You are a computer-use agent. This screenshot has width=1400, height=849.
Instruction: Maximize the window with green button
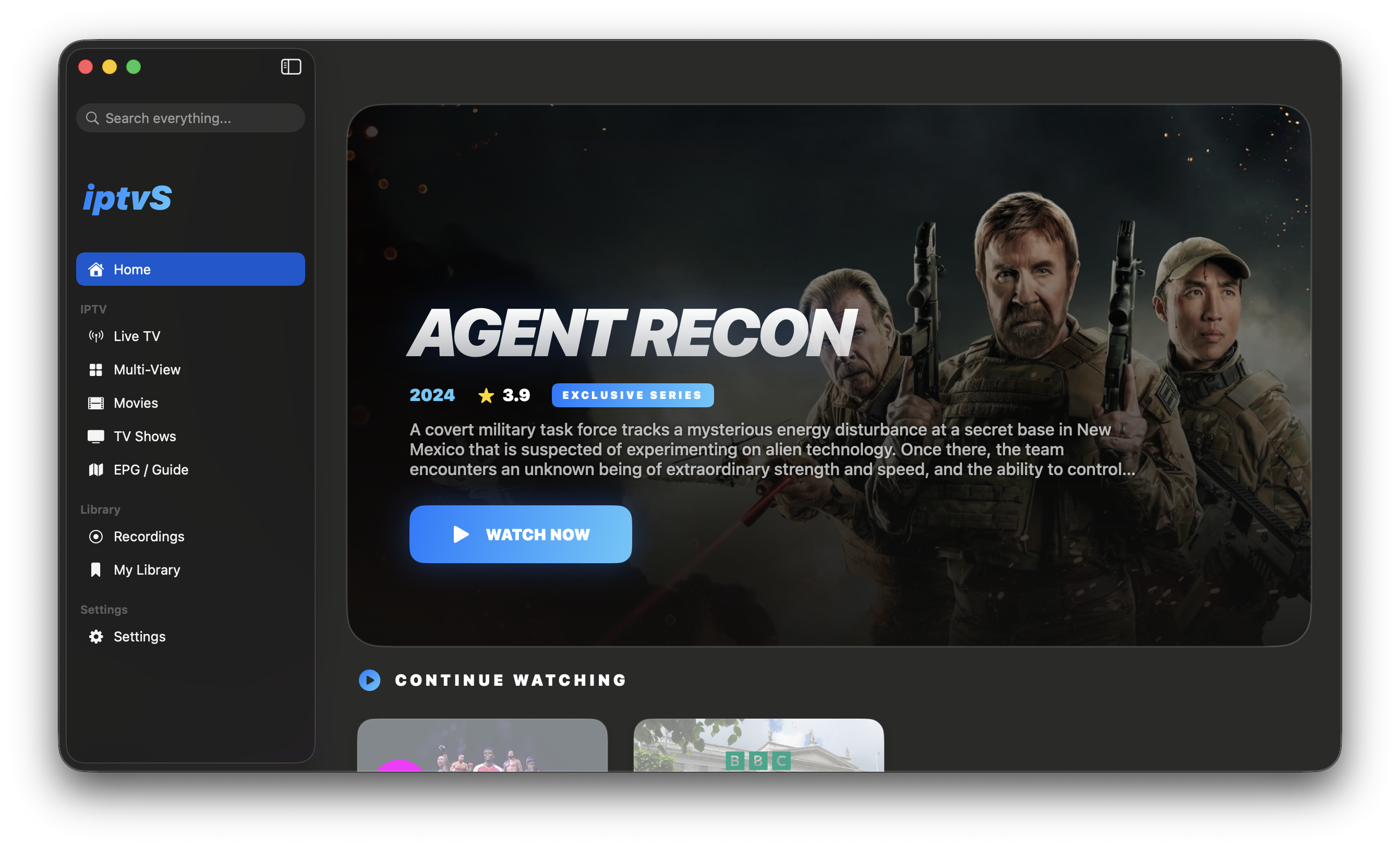(134, 67)
